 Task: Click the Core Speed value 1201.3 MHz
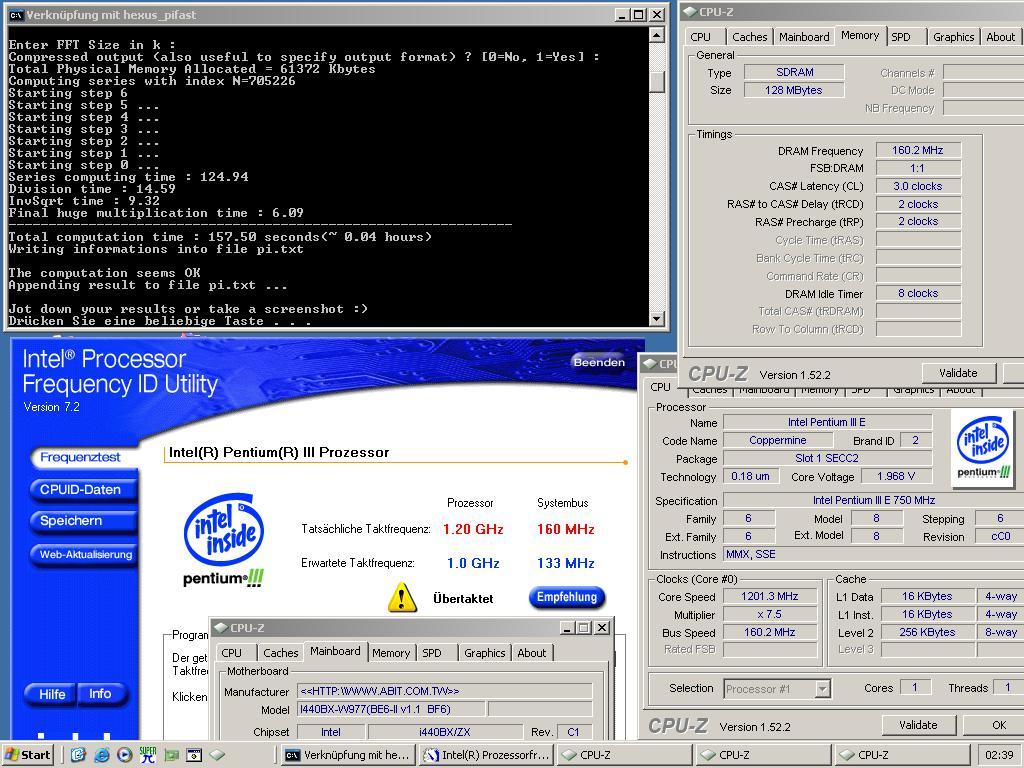pyautogui.click(x=769, y=596)
